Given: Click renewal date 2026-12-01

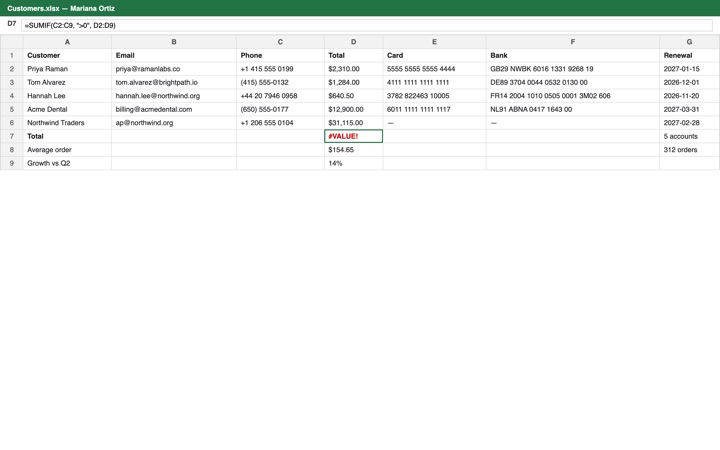Looking at the screenshot, I should 689,82.
